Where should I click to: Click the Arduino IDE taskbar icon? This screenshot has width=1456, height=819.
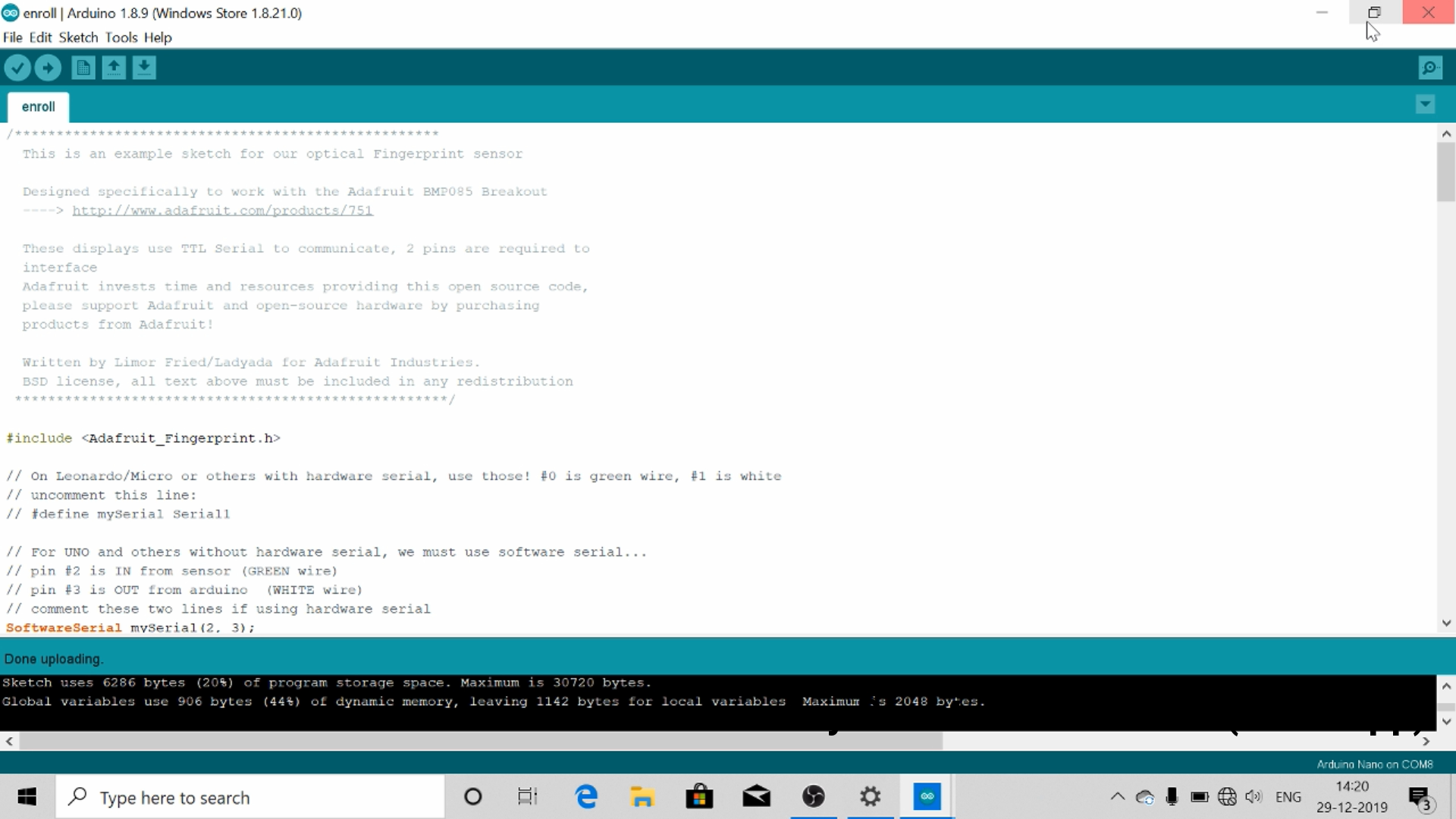click(x=927, y=797)
